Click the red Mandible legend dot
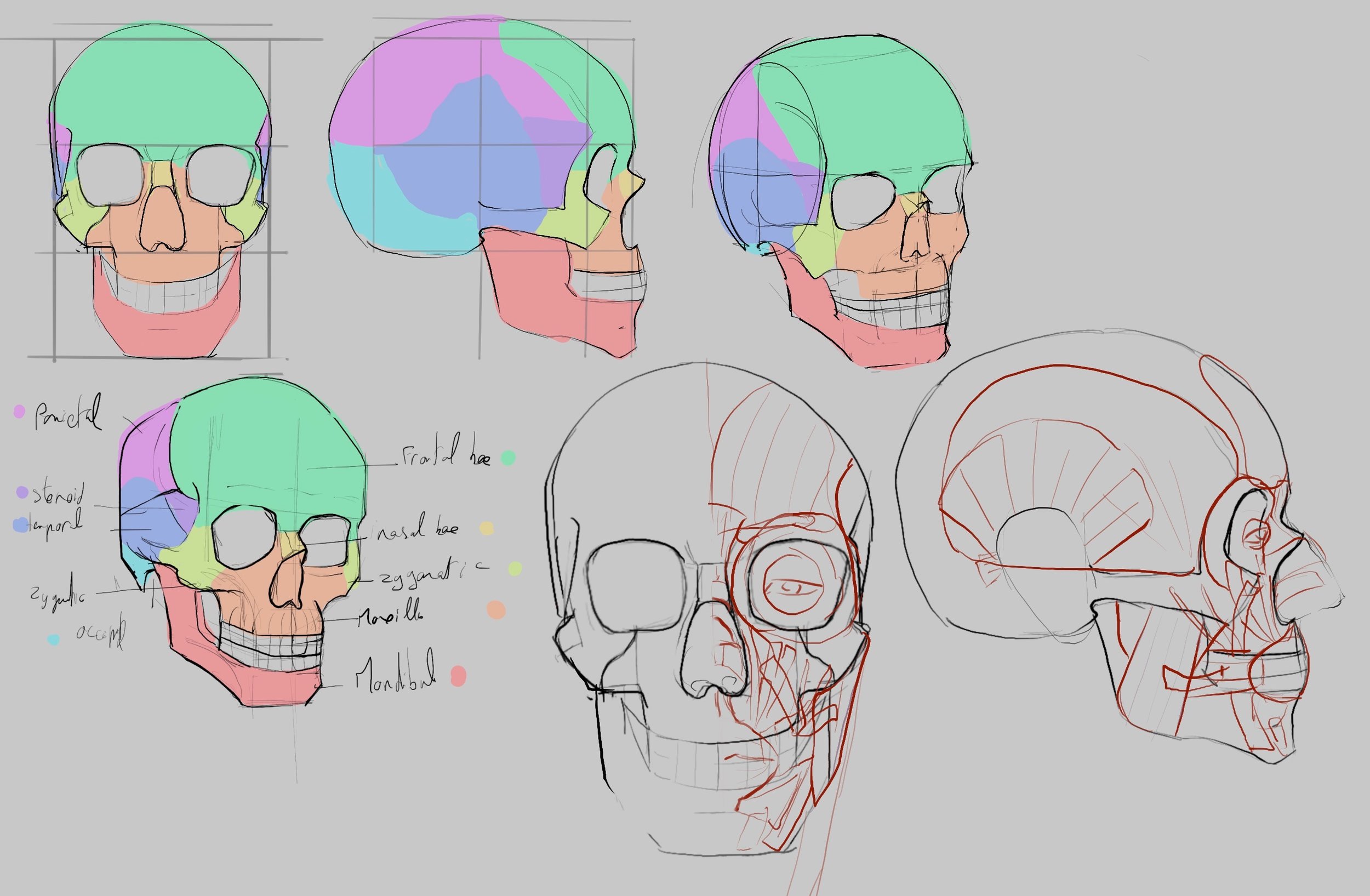The height and width of the screenshot is (896, 1370). [458, 676]
